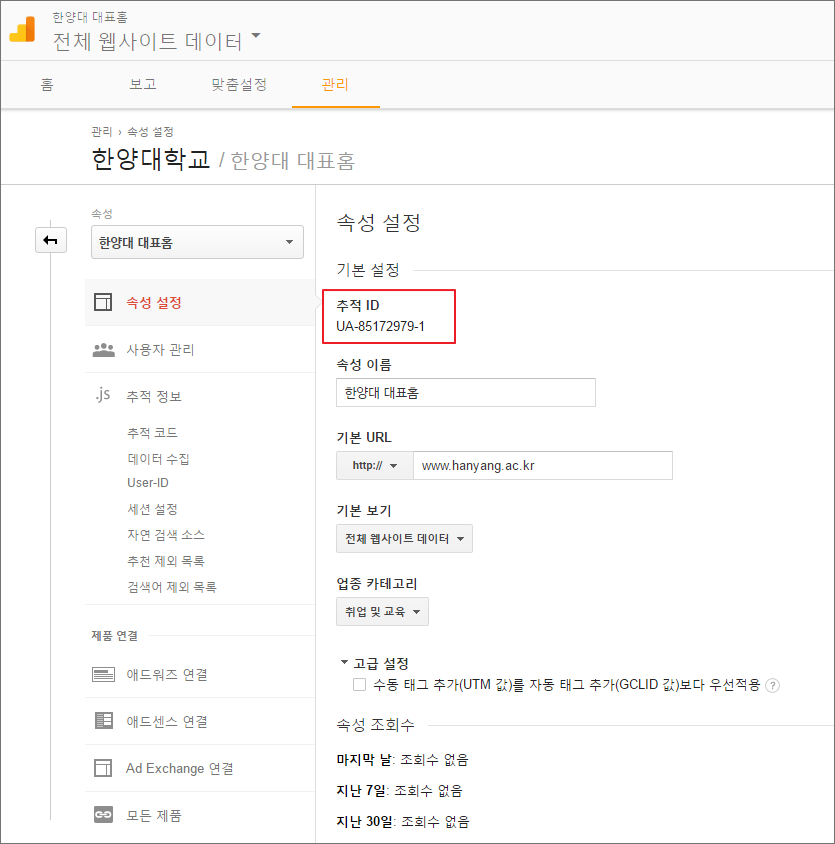This screenshot has height=844, width=835.
Task: Click the back arrow icon above the sidebar
Action: pos(51,240)
